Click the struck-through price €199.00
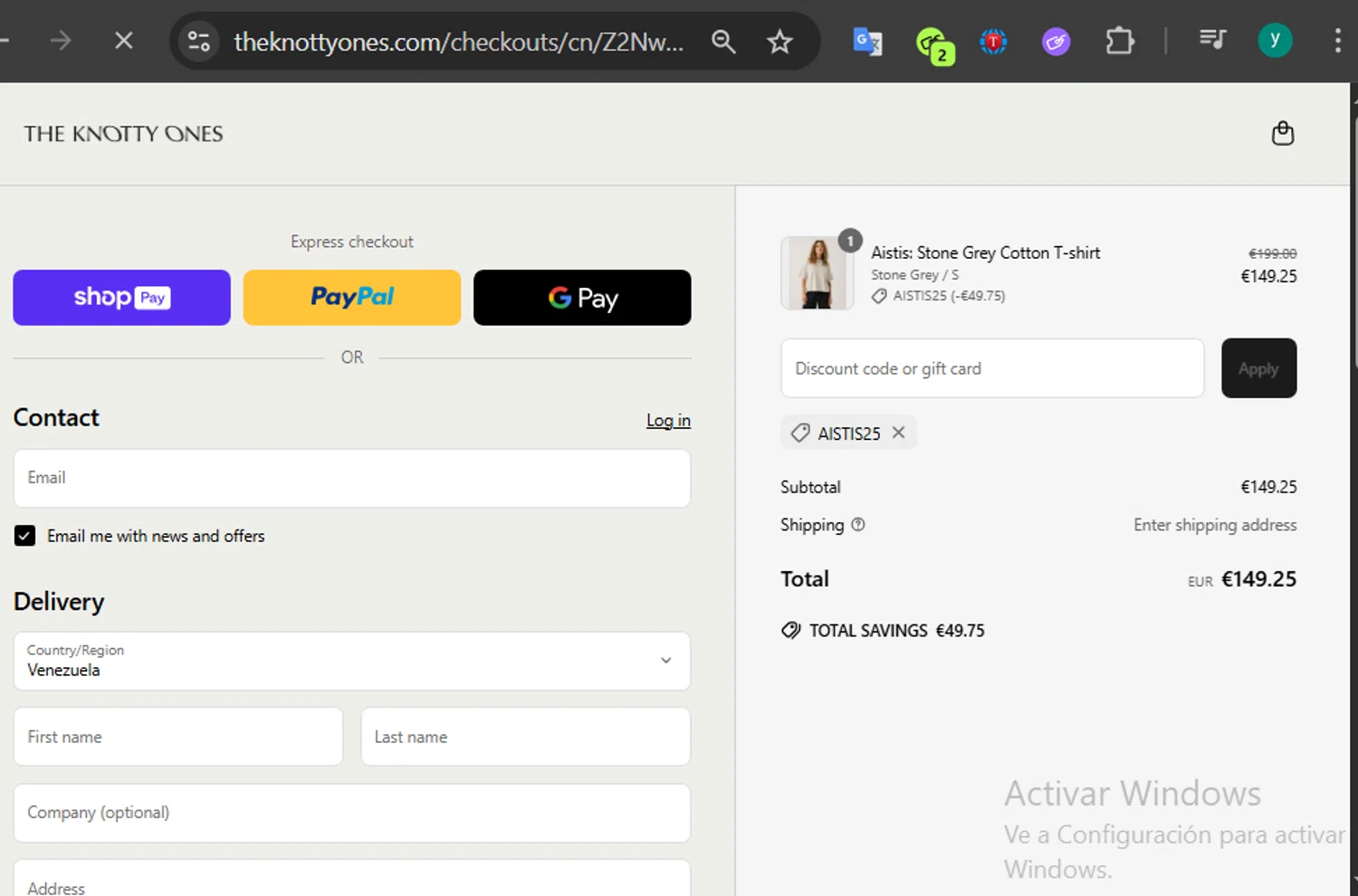Image resolution: width=1358 pixels, height=896 pixels. pyautogui.click(x=1273, y=253)
